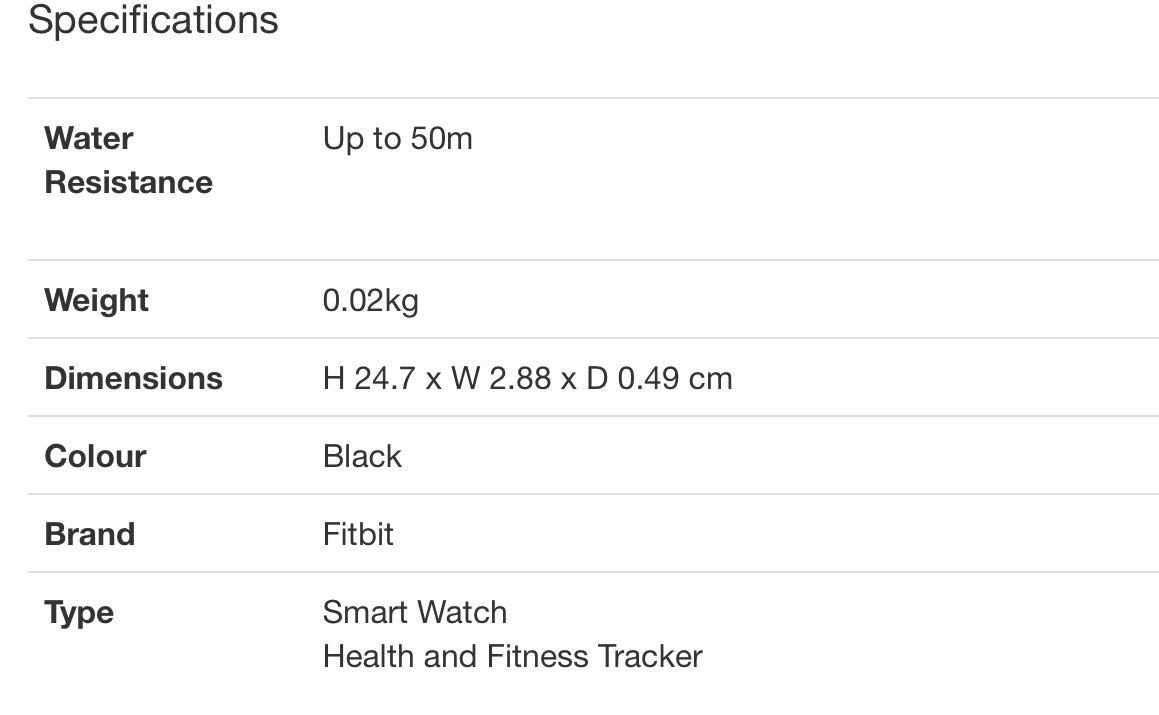This screenshot has height=715, width=1159.
Task: Click the Up to 50m value
Action: click(x=398, y=139)
